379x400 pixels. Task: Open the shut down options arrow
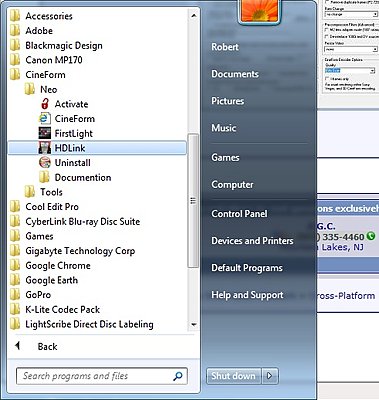tap(270, 376)
